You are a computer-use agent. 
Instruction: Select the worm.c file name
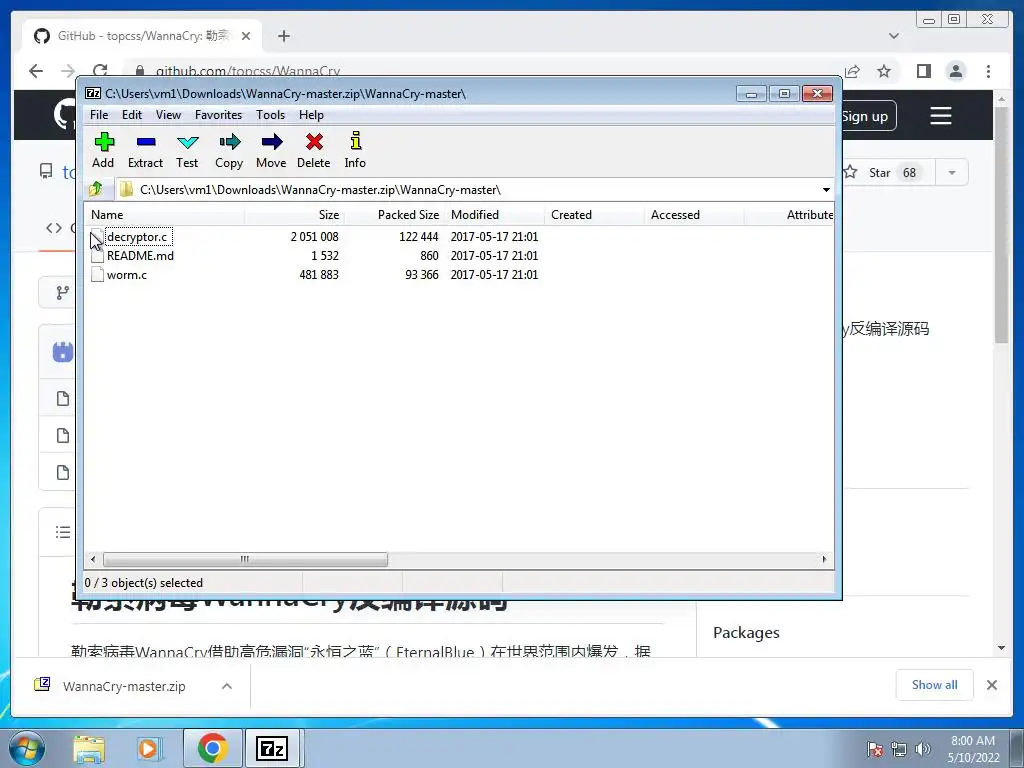[x=127, y=275]
